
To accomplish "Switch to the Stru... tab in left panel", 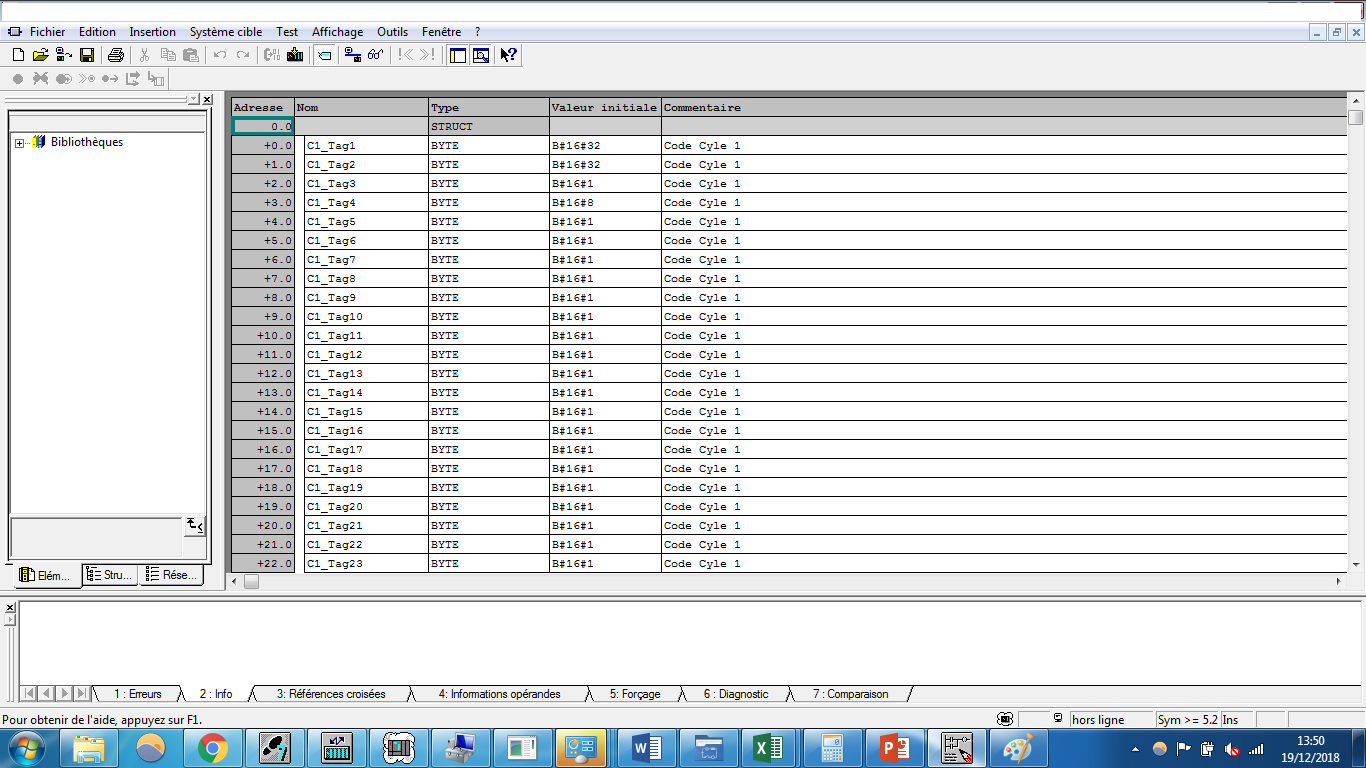I will pos(110,575).
